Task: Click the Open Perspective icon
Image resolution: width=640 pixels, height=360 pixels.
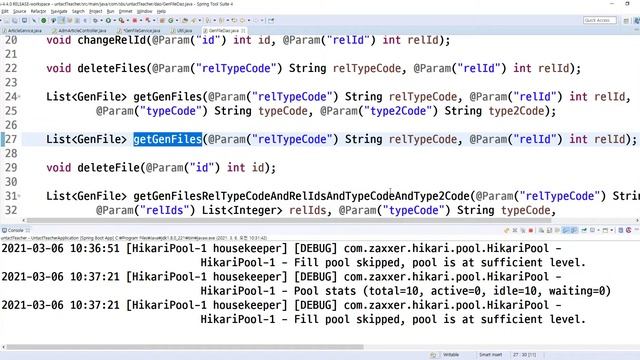Action: 626,20
